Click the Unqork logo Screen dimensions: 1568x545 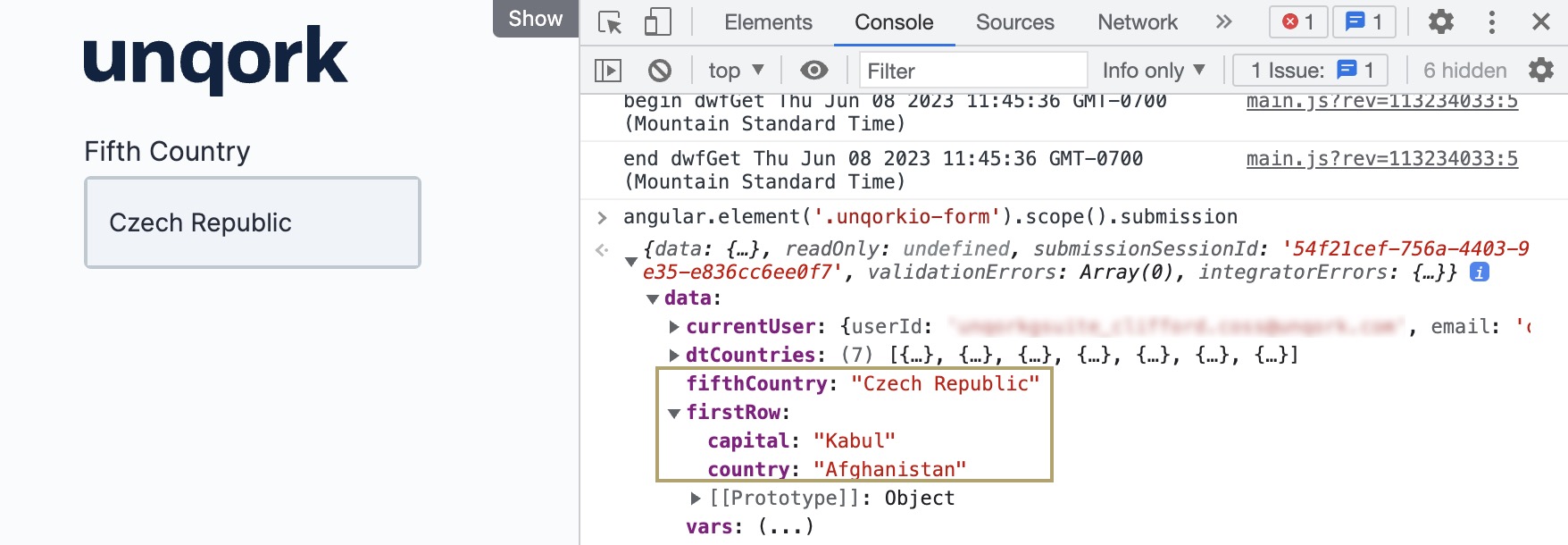(x=215, y=59)
